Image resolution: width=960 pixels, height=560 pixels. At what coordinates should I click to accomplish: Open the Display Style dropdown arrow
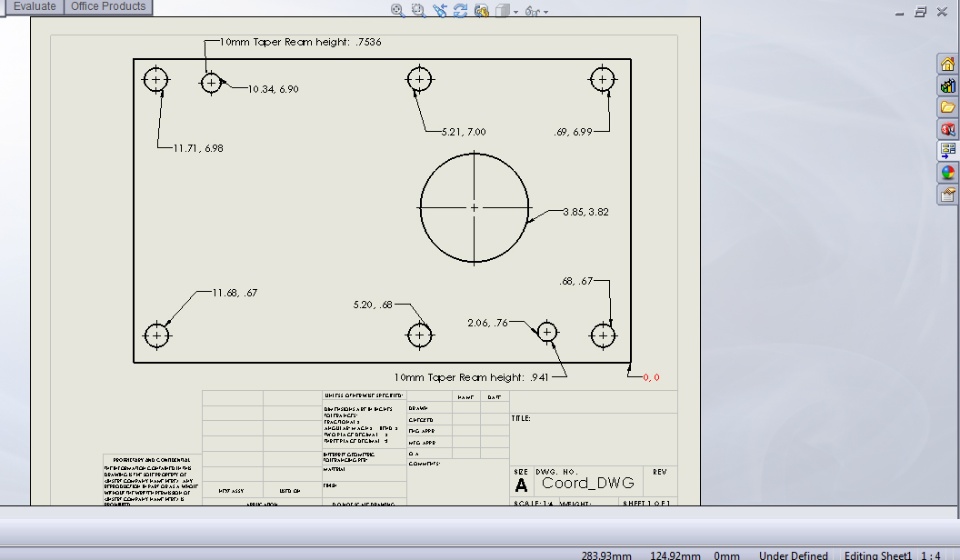pyautogui.click(x=516, y=12)
